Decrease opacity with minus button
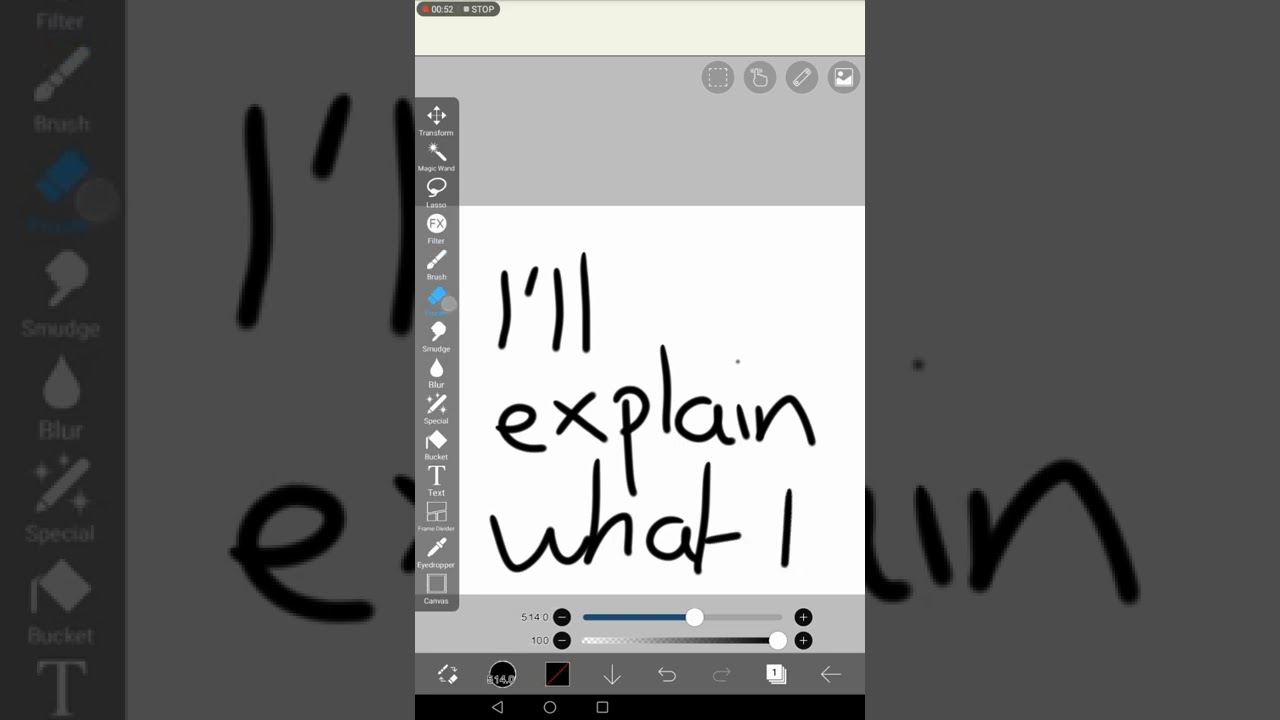Viewport: 1280px width, 720px height. 562,640
